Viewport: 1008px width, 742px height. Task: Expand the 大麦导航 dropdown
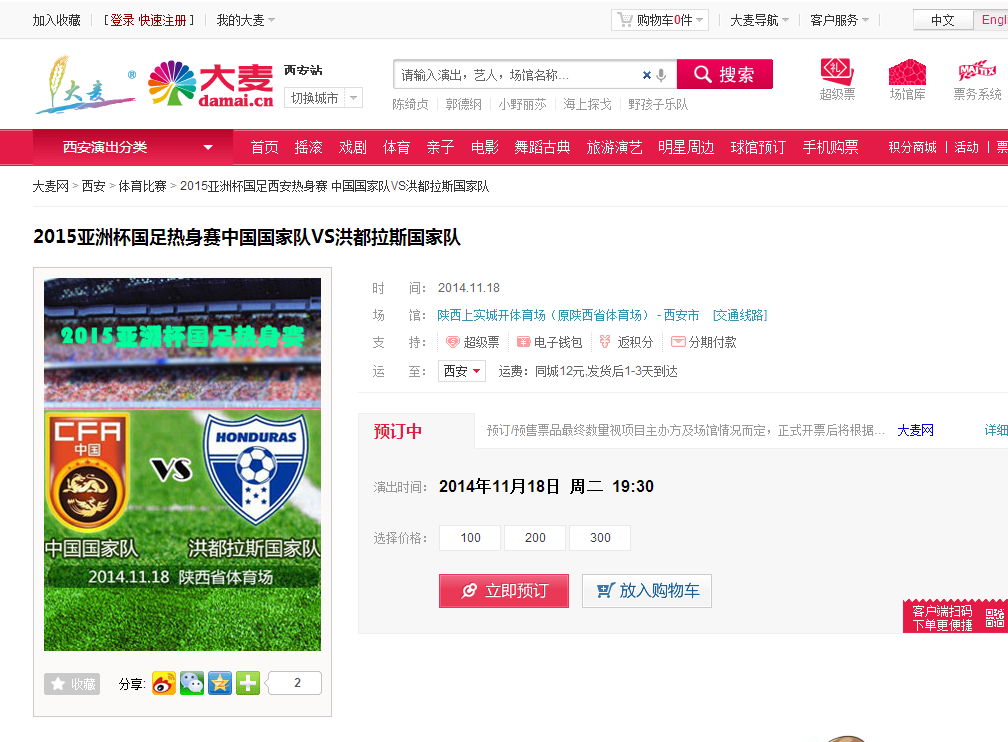tap(759, 21)
